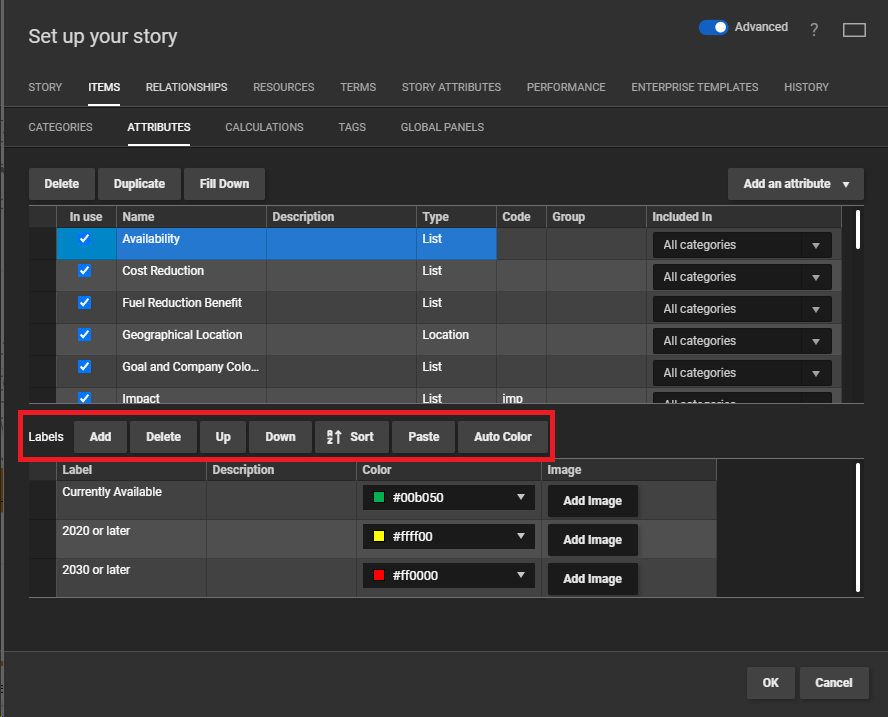
Task: Open color dropdown showing #00b050
Action: coord(449,497)
